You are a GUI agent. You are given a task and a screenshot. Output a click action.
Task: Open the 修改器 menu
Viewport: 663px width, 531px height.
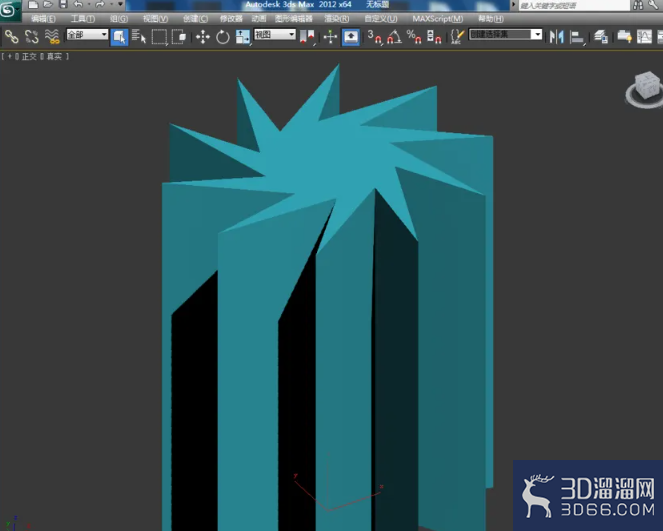point(231,19)
